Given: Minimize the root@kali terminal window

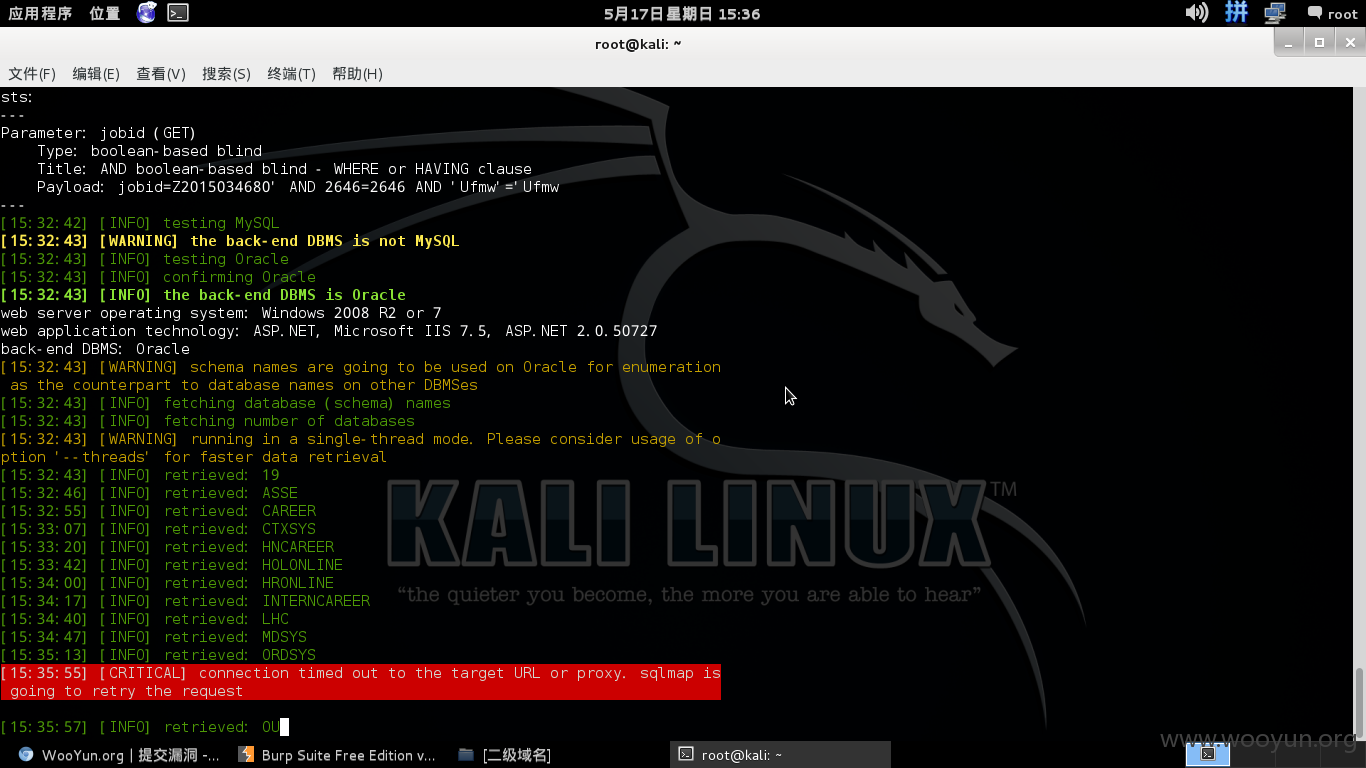Looking at the screenshot, I should [x=1289, y=42].
